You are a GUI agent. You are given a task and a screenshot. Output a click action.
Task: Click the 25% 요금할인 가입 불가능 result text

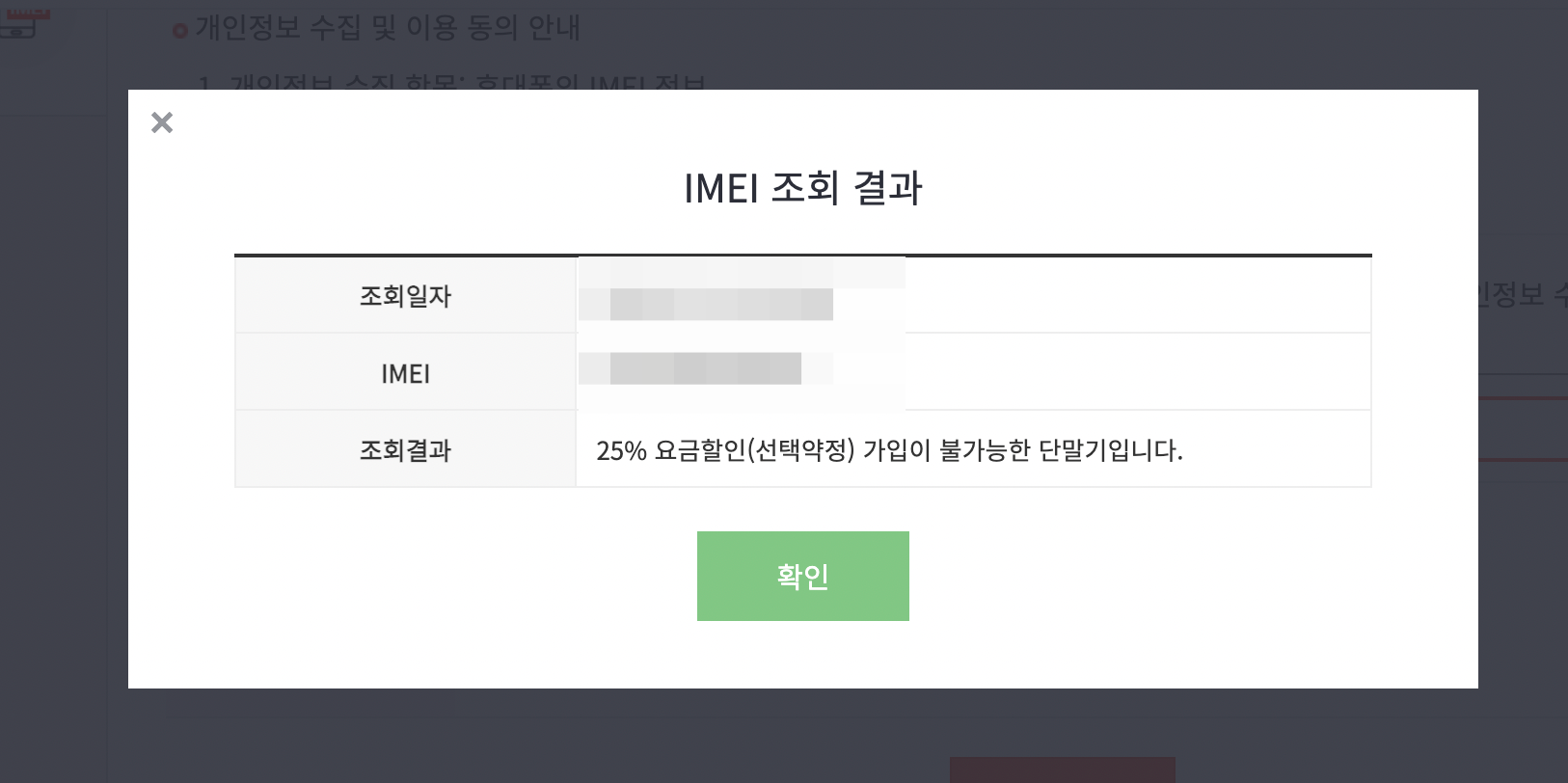coord(889,450)
